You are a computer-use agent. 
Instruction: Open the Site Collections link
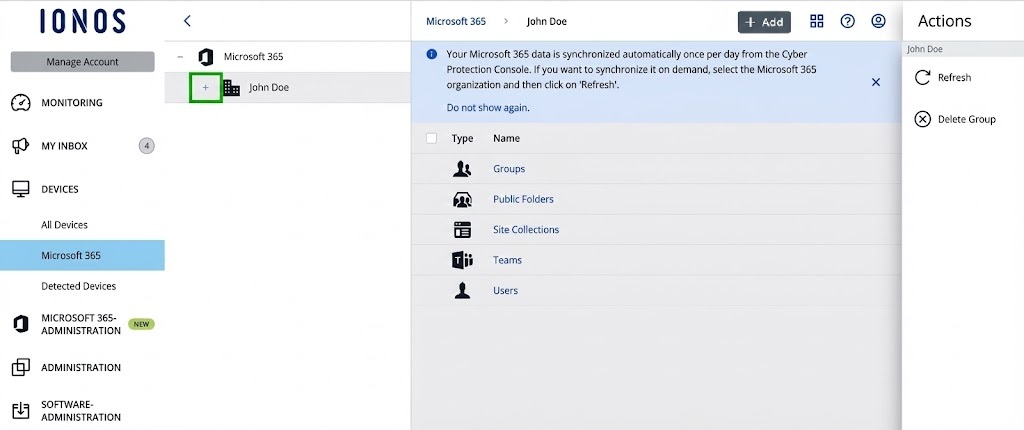coord(526,230)
